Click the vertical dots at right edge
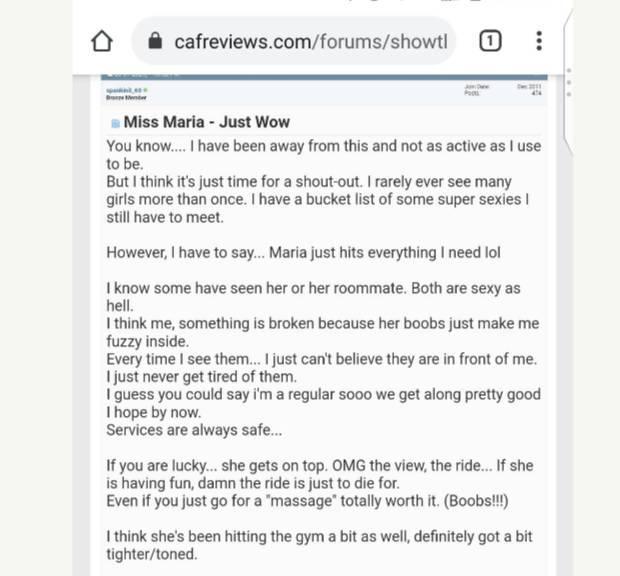The image size is (620, 576). point(569,82)
